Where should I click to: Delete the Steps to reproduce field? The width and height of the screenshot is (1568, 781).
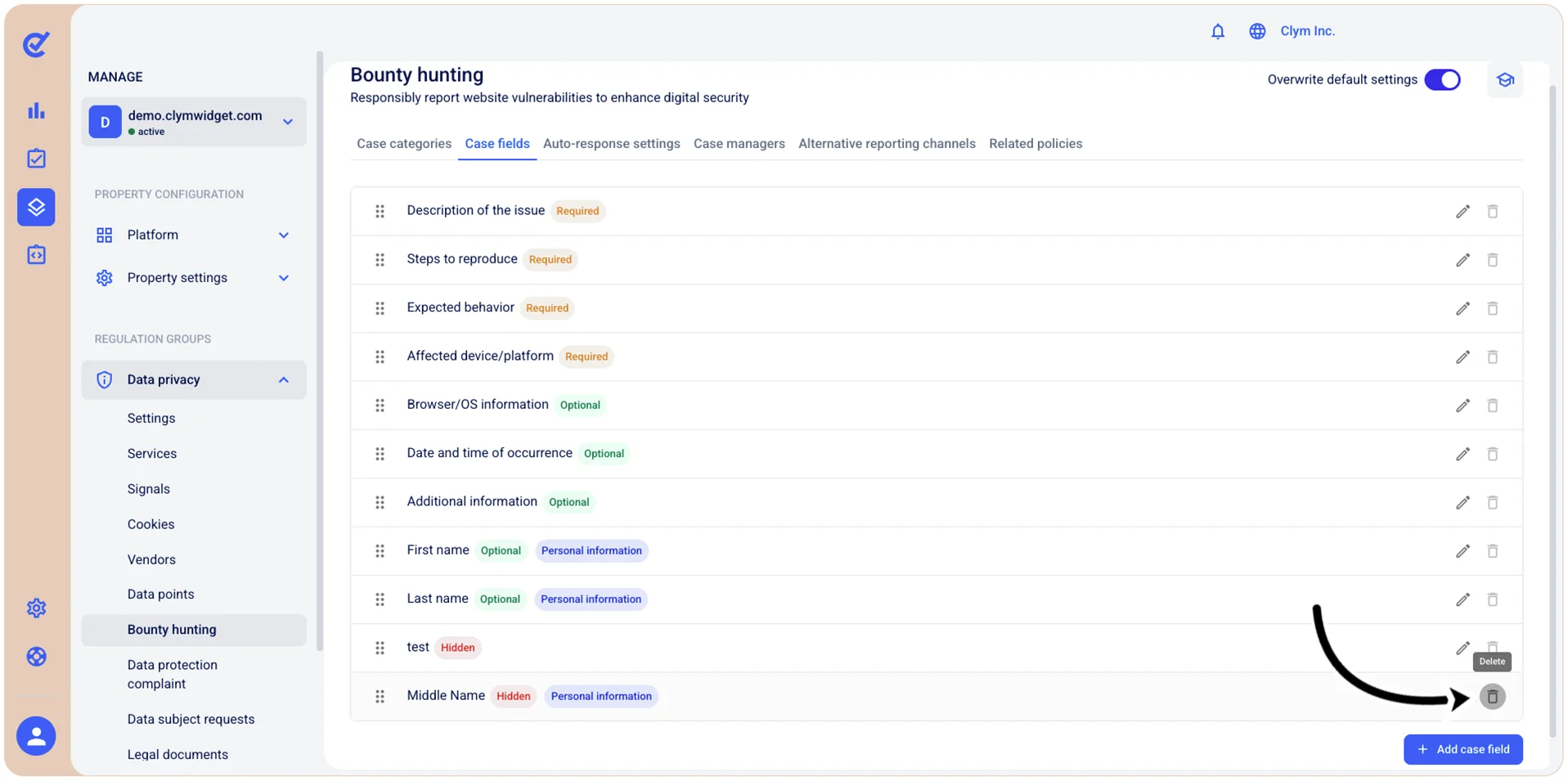(1492, 260)
